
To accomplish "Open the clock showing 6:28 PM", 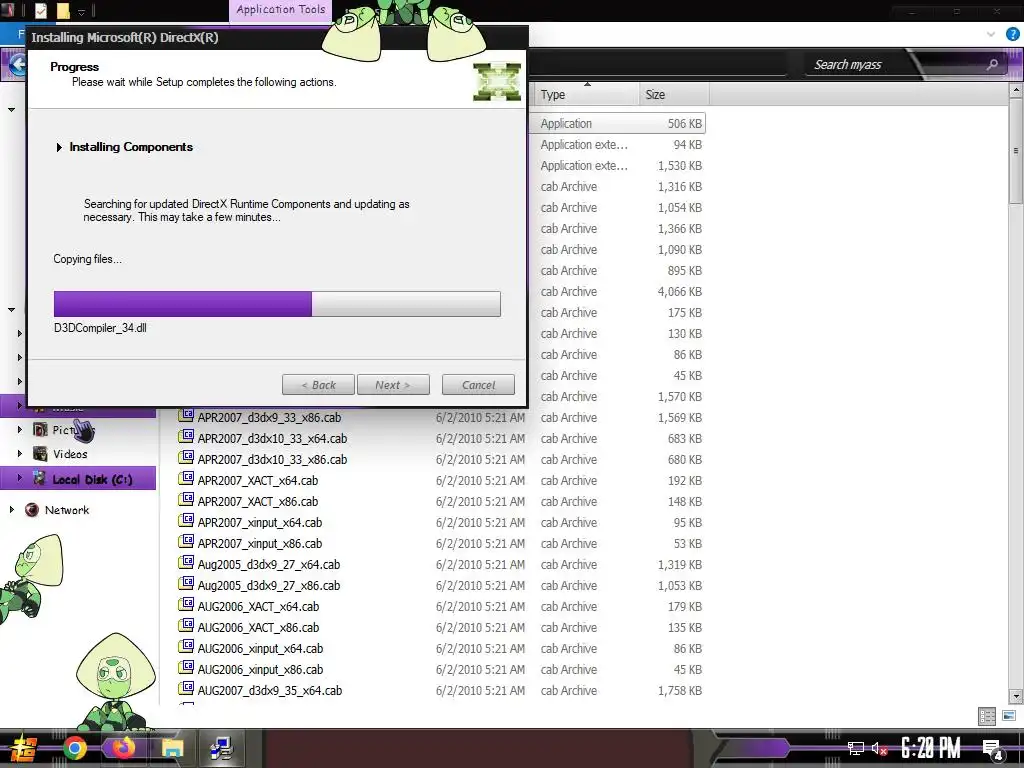I will tap(931, 748).
